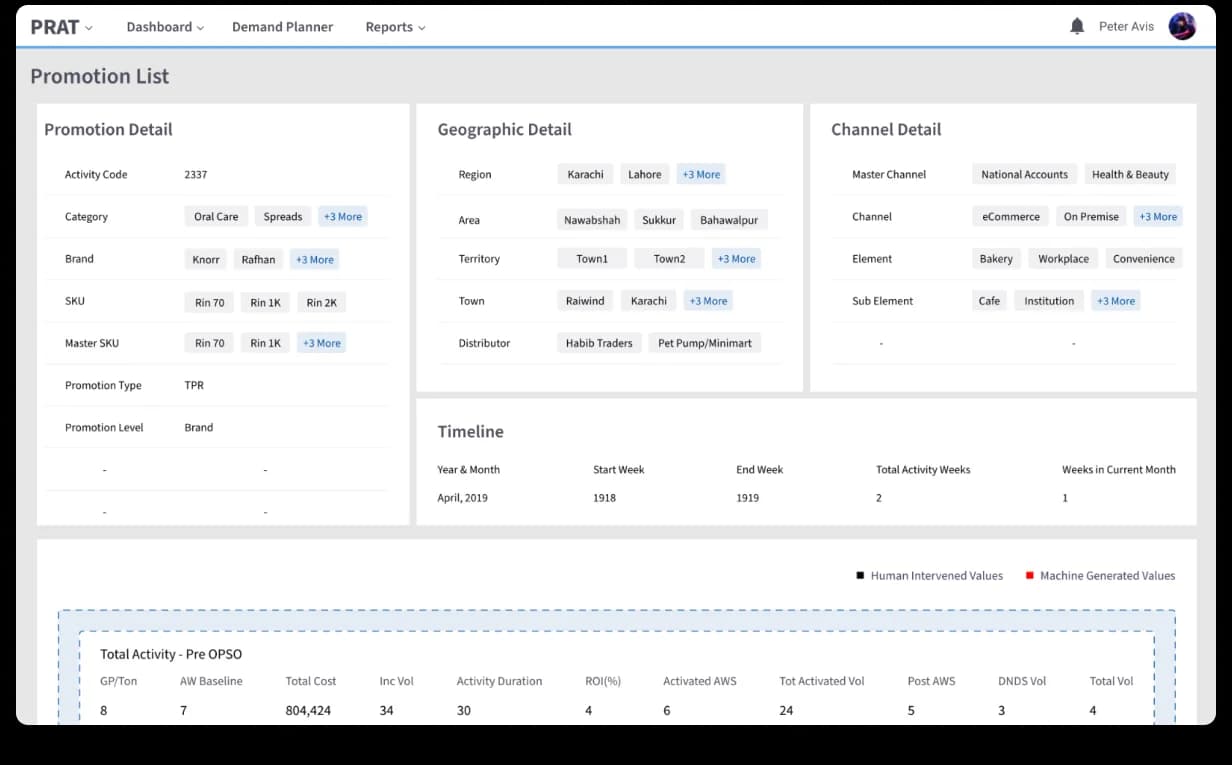Click the Rafhan brand tag

click(258, 259)
